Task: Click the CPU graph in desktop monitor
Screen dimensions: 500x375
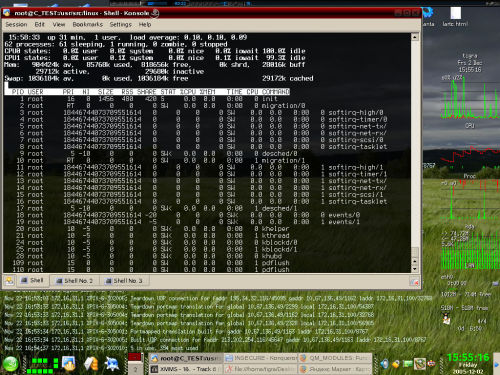Action: point(470,99)
